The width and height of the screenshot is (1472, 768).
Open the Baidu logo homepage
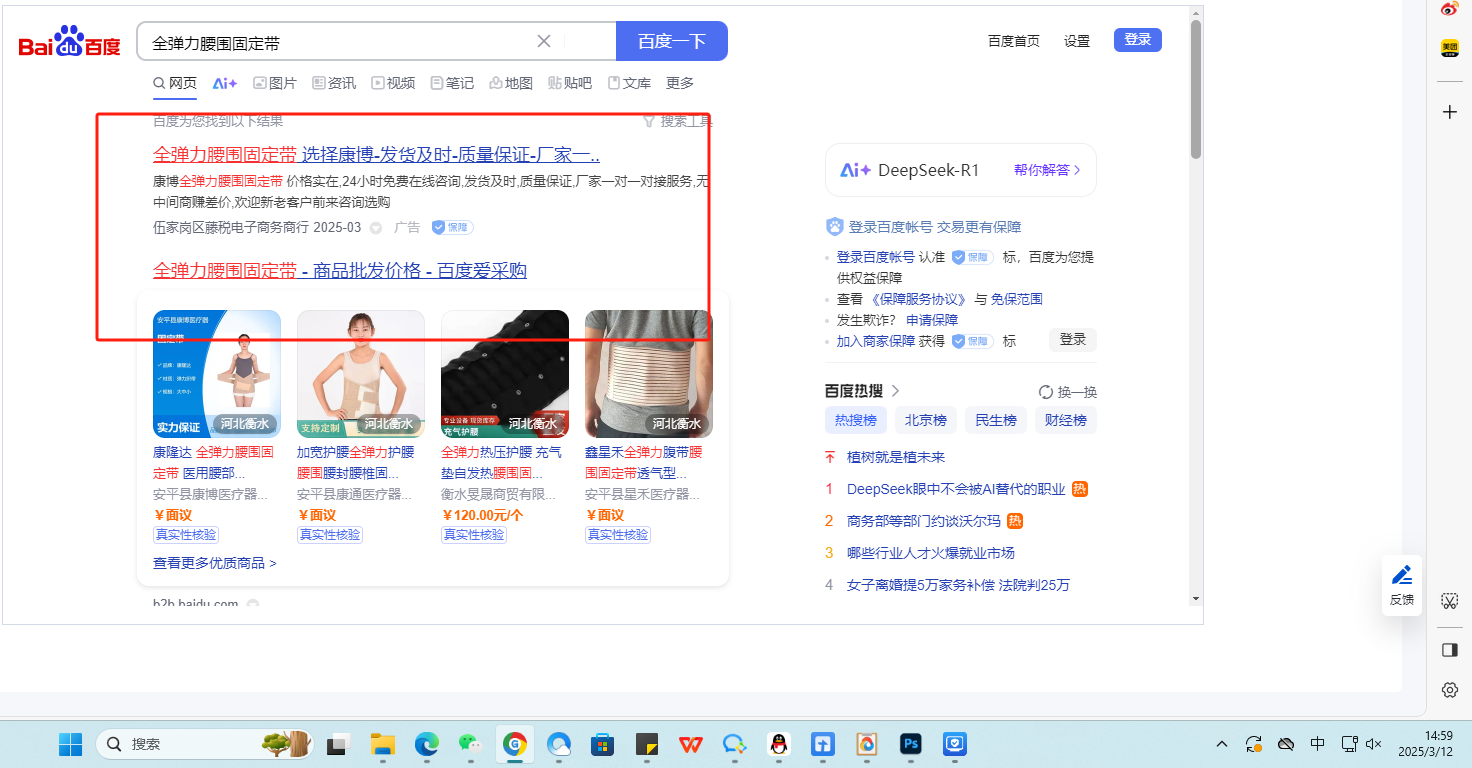click(69, 43)
